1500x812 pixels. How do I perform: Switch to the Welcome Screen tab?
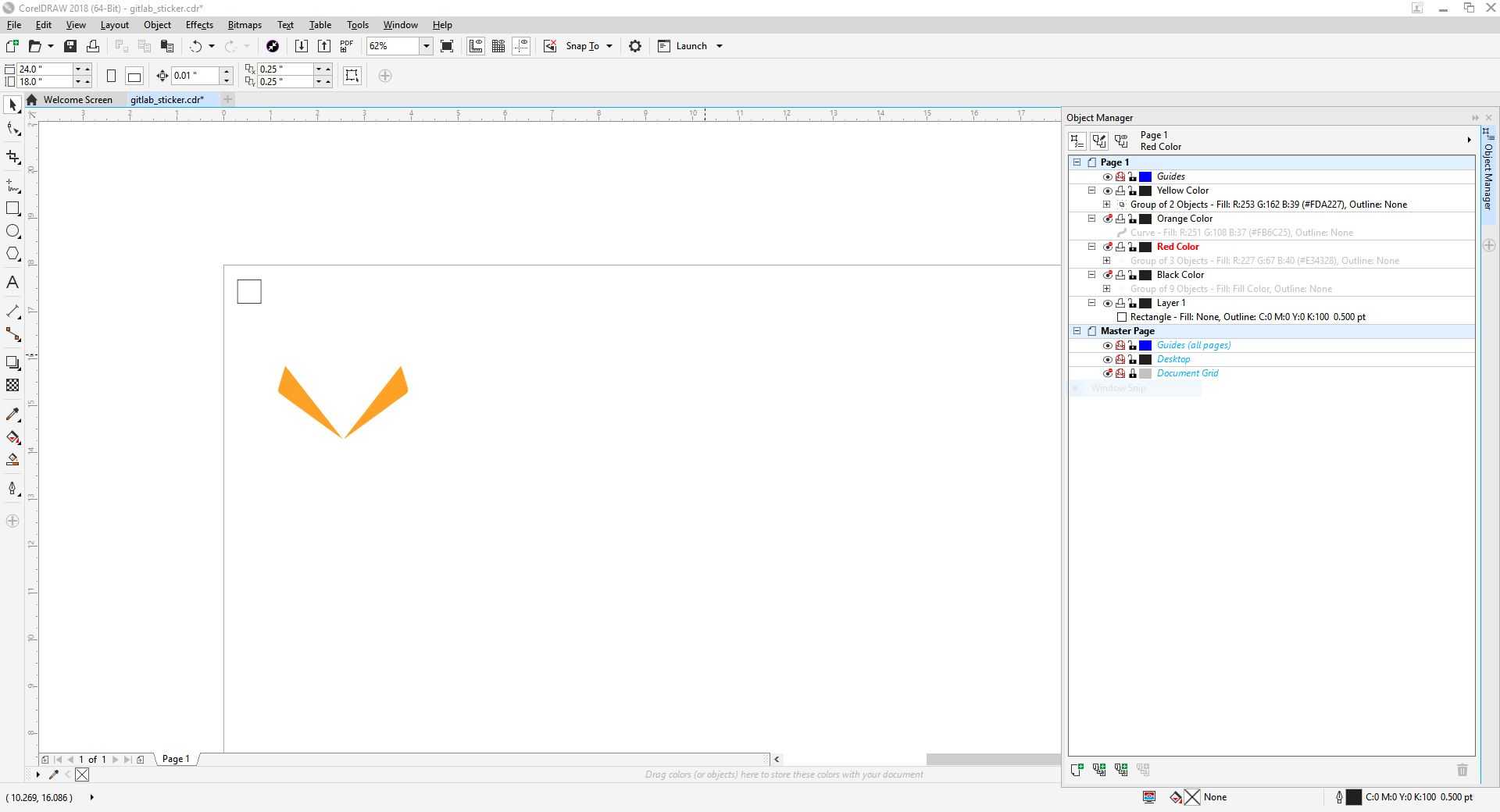pyautogui.click(x=77, y=100)
